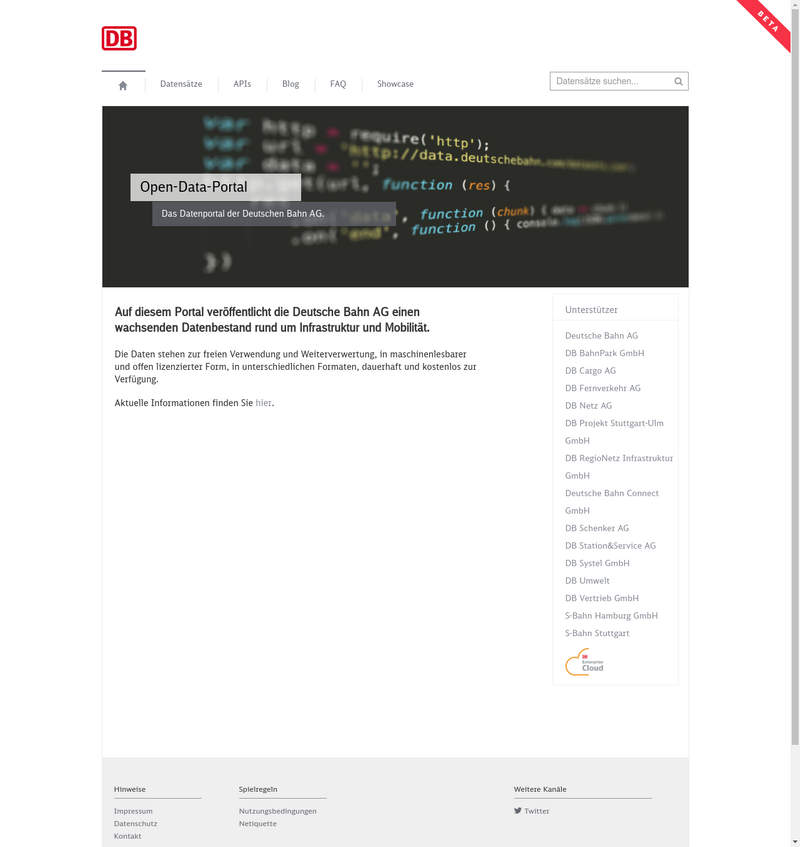800x847 pixels.
Task: Open the Impressum footer link
Action: click(x=133, y=811)
